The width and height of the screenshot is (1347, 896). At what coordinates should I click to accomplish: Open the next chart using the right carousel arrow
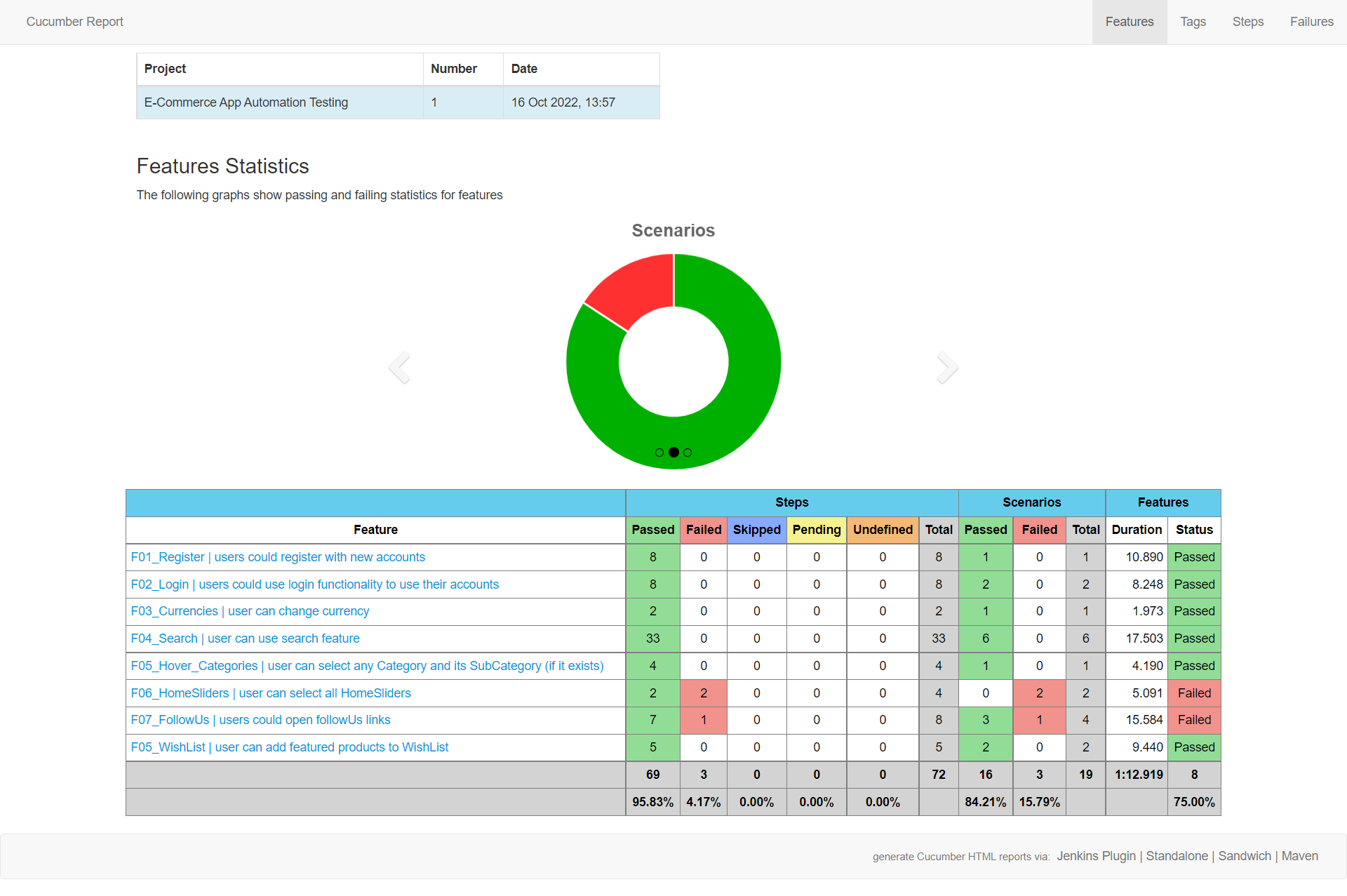[x=948, y=367]
